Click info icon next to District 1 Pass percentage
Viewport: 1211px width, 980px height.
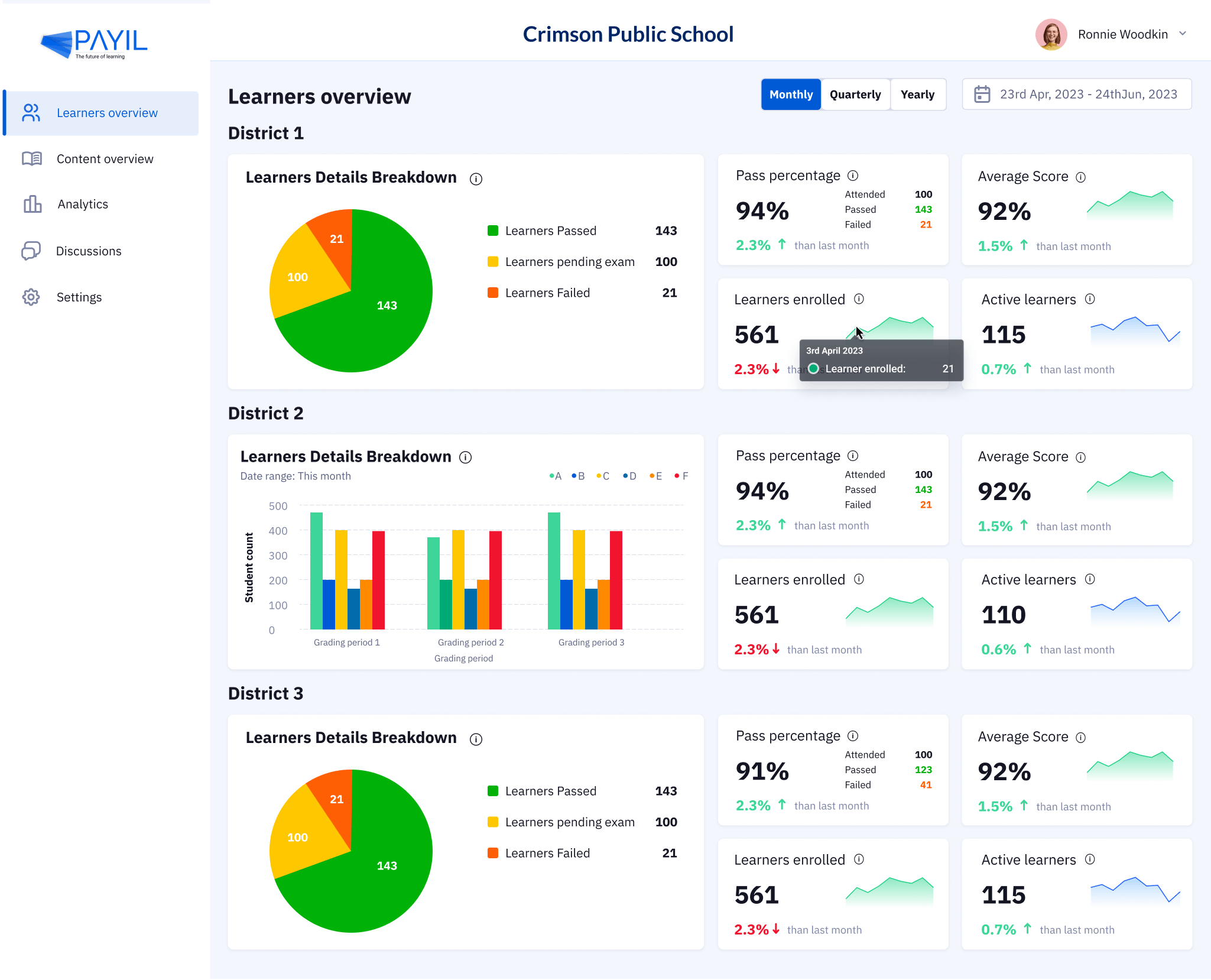(853, 176)
